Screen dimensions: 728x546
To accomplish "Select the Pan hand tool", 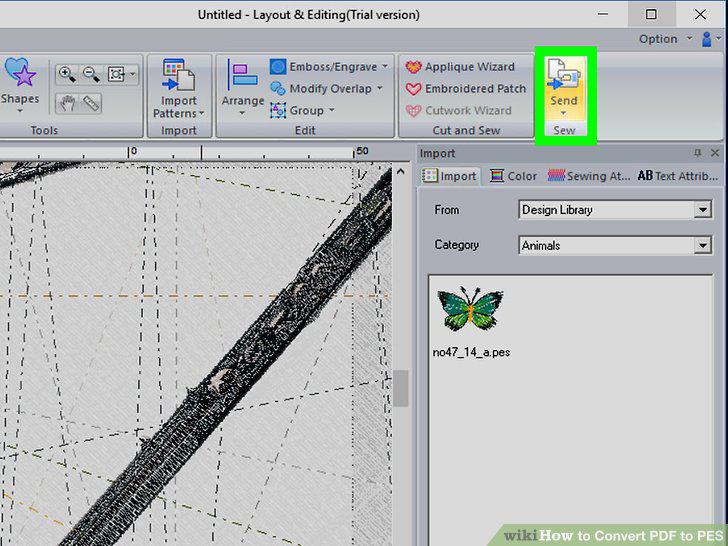I will [67, 103].
